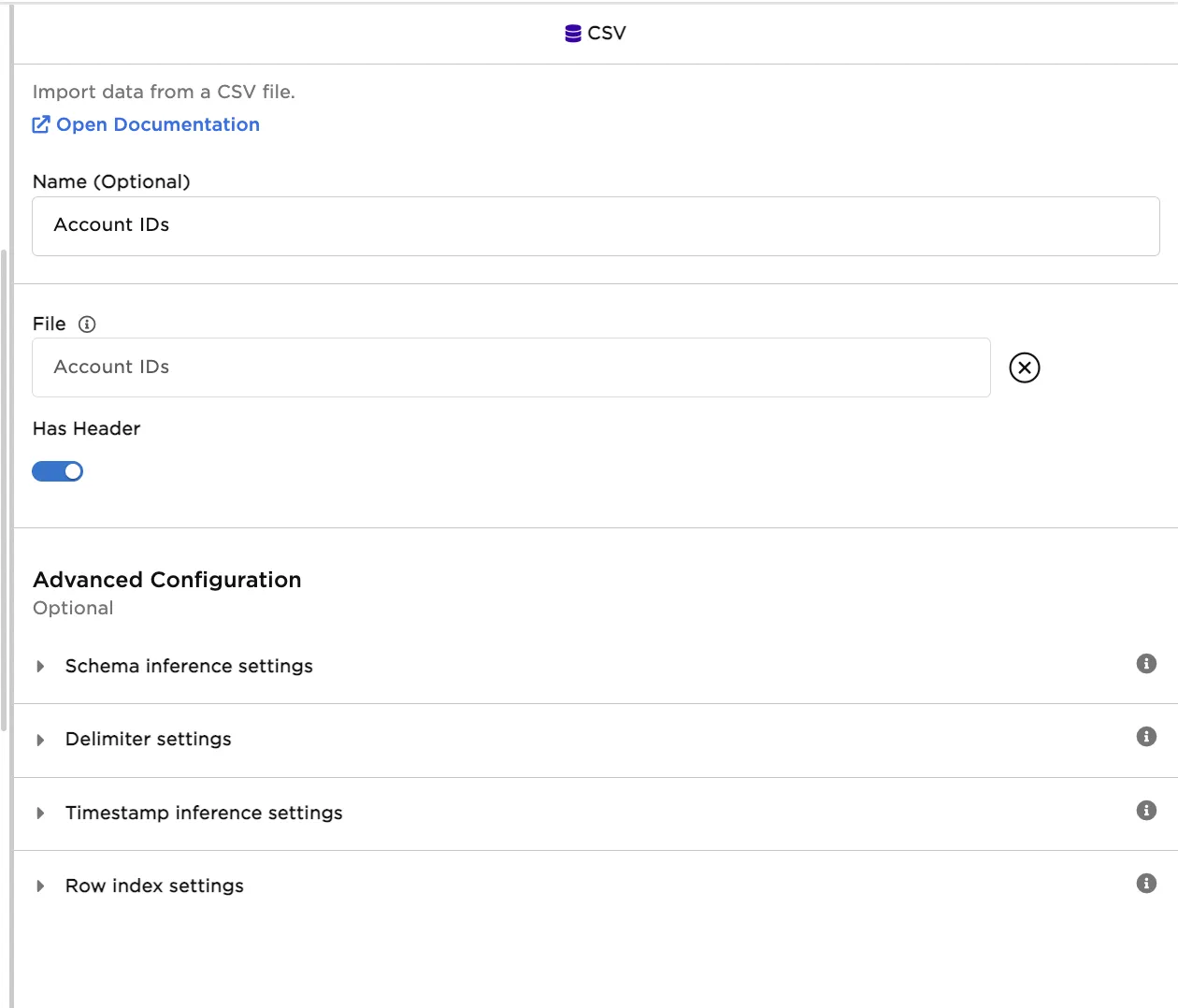Click the CSV database icon in header

(x=572, y=32)
